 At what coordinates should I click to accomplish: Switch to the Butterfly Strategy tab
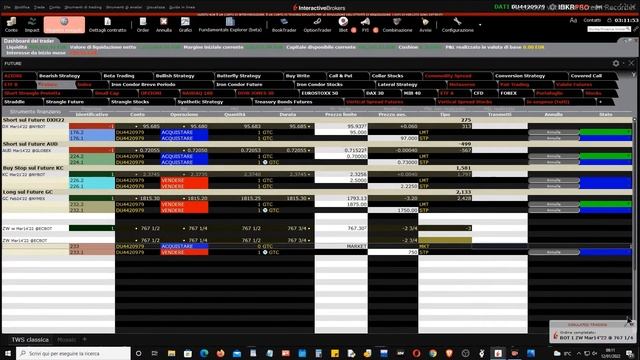click(248, 76)
